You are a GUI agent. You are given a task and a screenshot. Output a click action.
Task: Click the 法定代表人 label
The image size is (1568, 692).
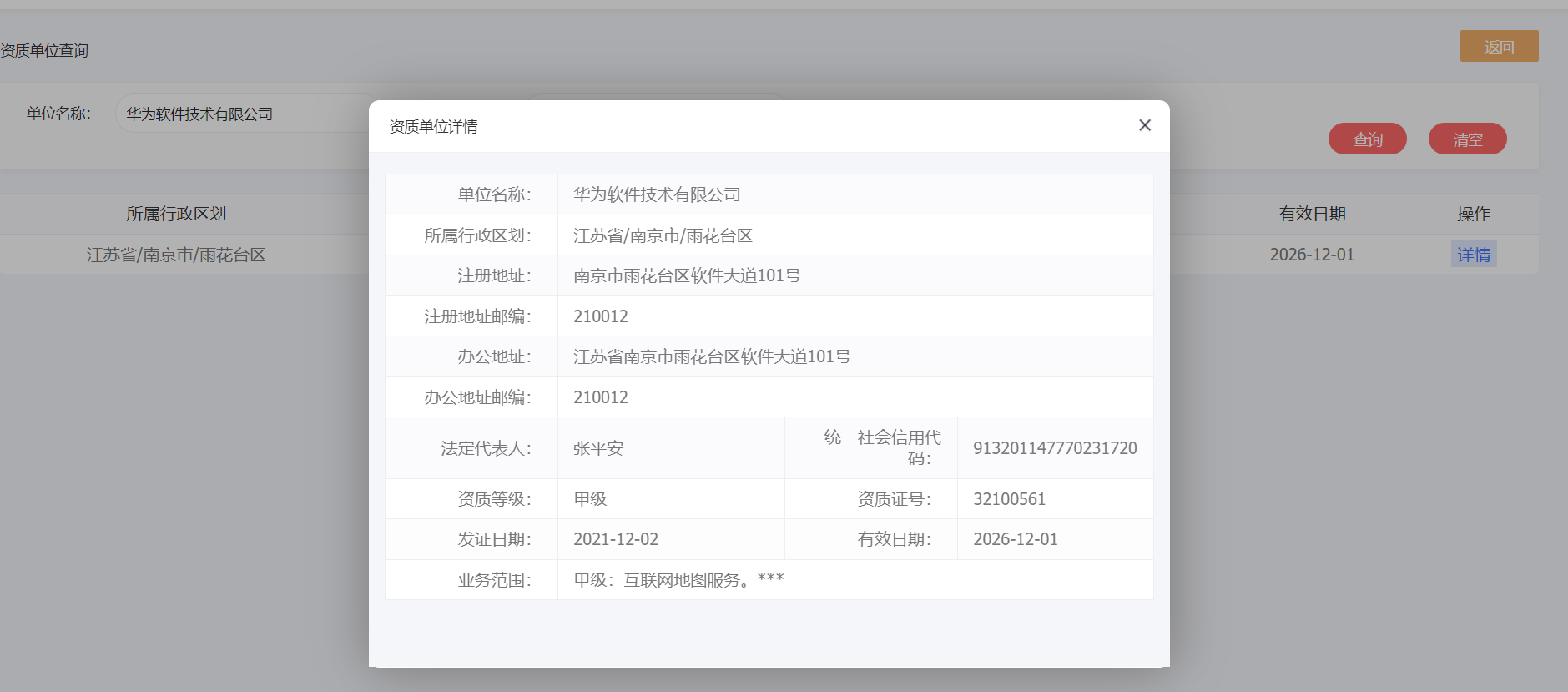click(486, 448)
